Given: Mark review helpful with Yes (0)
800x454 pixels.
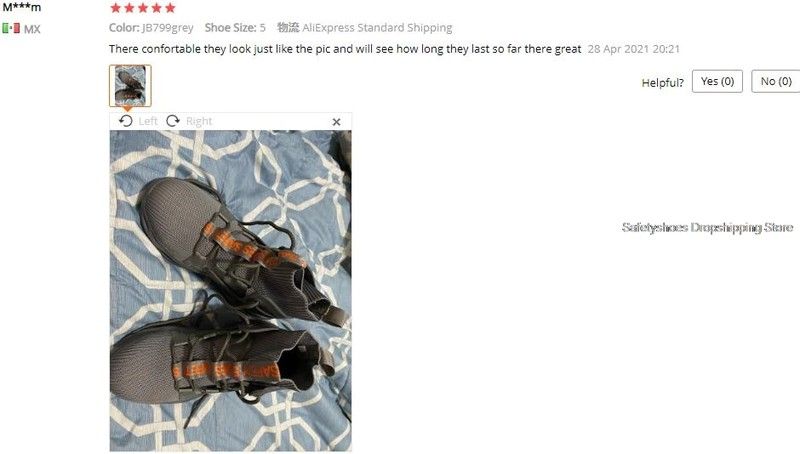Looking at the screenshot, I should (x=717, y=82).
